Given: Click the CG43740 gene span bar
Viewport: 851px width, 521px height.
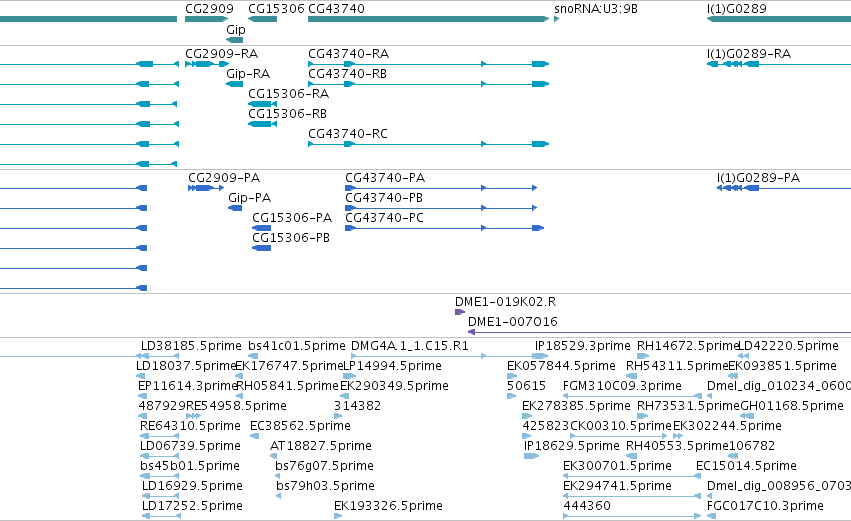Looking at the screenshot, I should click(x=428, y=20).
